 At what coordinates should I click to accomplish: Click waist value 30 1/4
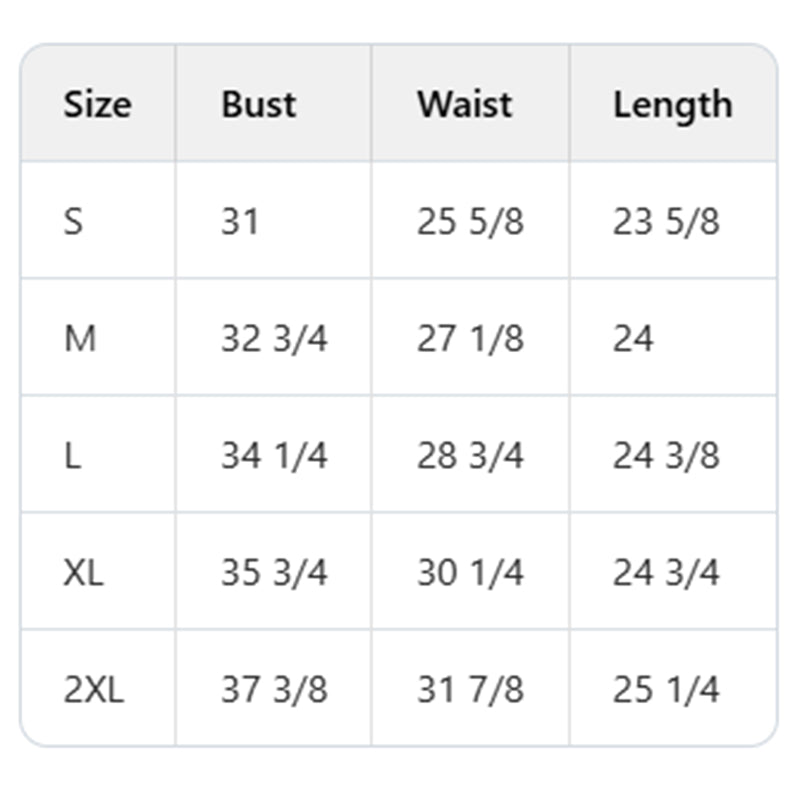coord(470,573)
